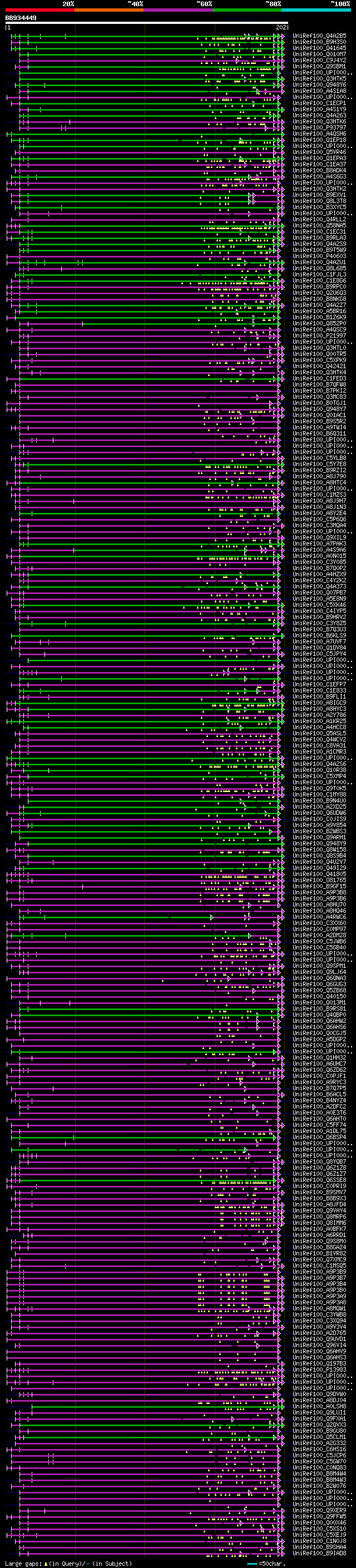Select the UniRef100_B9T5W9 label
The width and height of the screenshot is (356, 1568).
coord(319,250)
